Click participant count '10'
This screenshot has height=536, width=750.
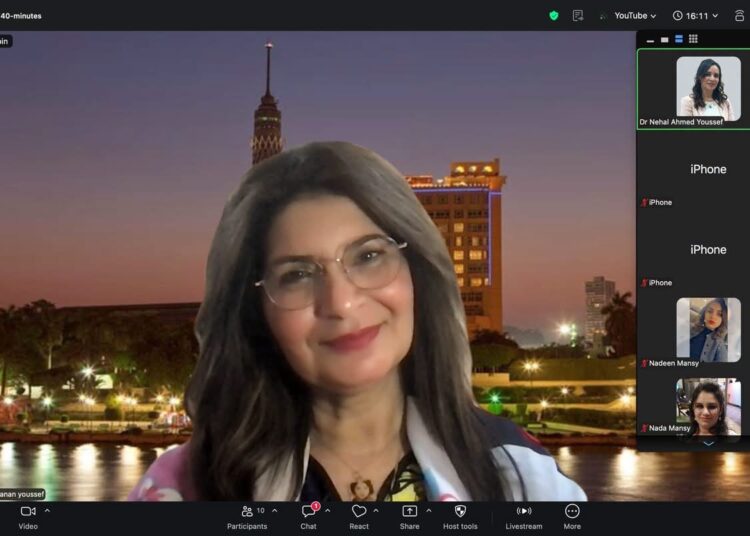point(261,511)
